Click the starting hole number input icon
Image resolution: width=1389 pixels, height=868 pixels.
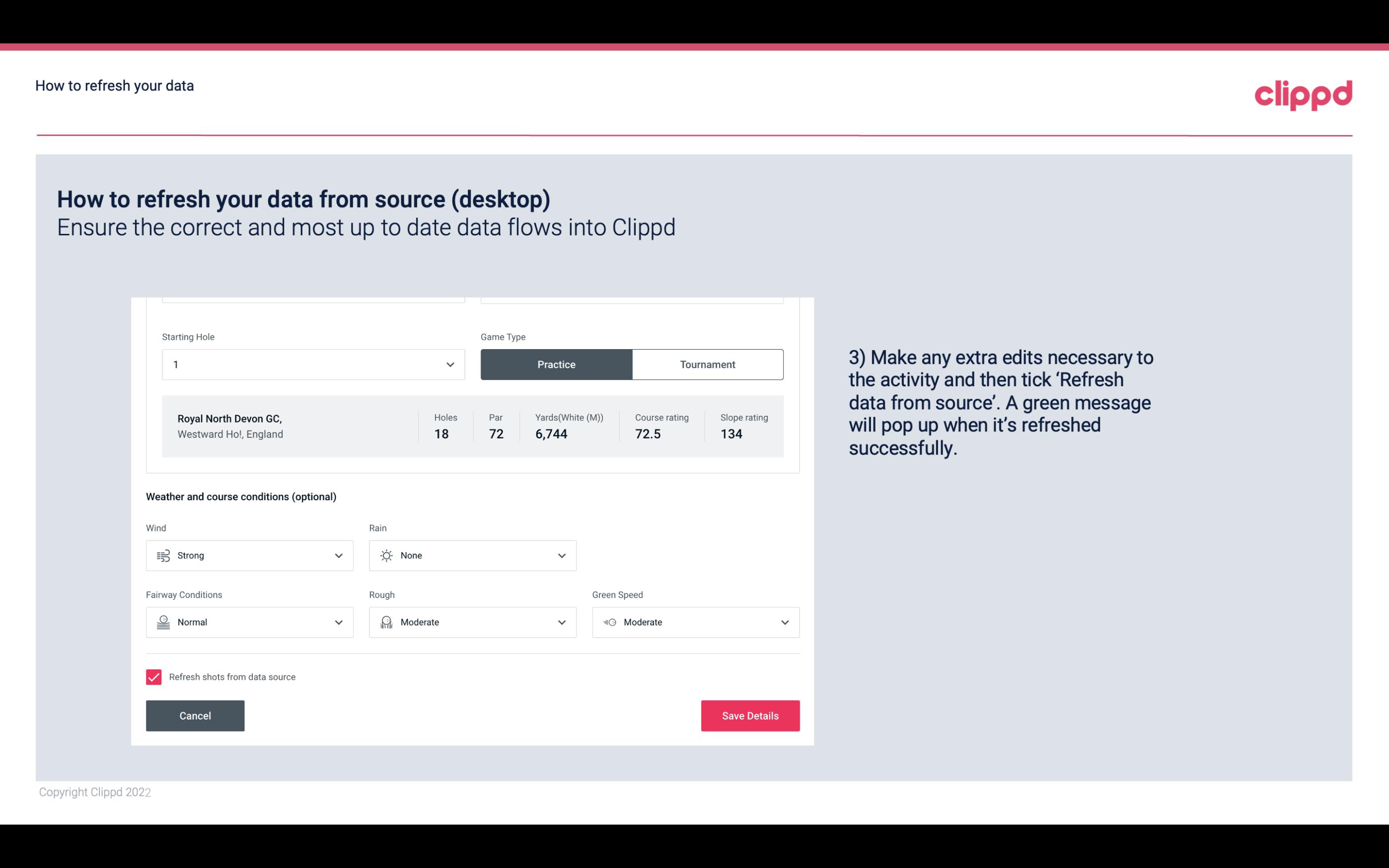(449, 364)
